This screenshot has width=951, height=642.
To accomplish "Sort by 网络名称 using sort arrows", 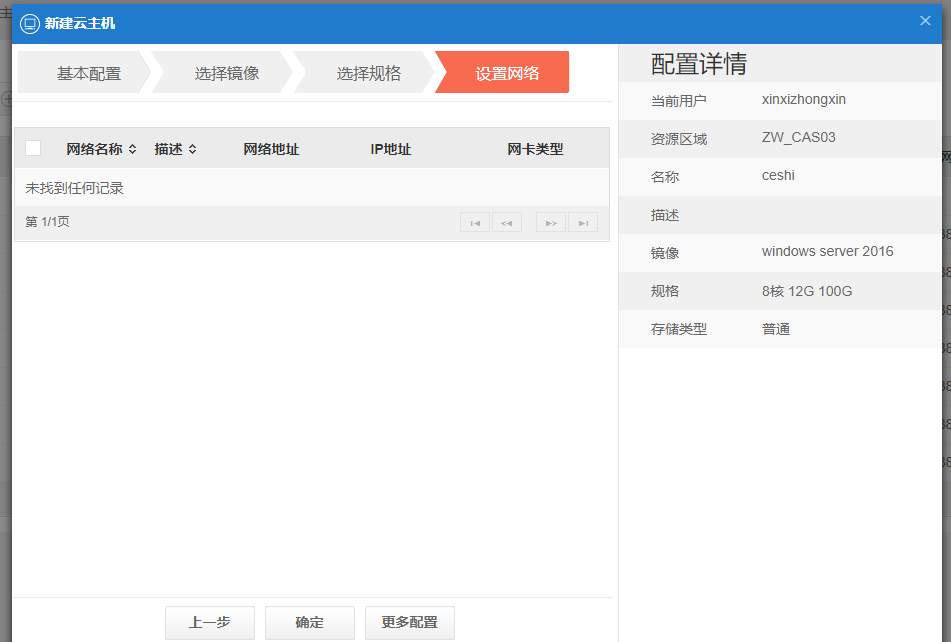I will [x=132, y=149].
